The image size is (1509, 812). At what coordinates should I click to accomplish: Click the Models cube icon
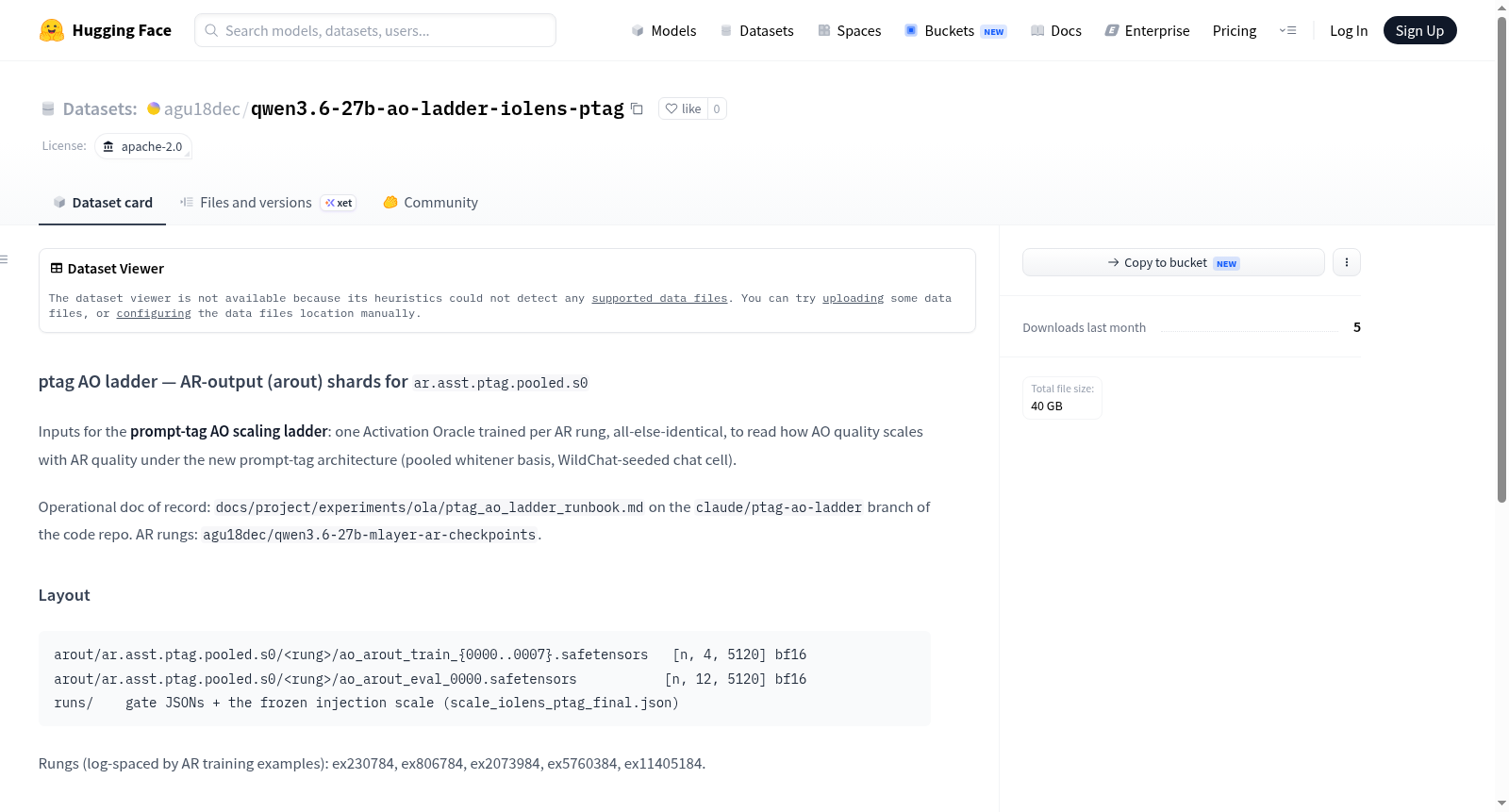click(x=638, y=30)
